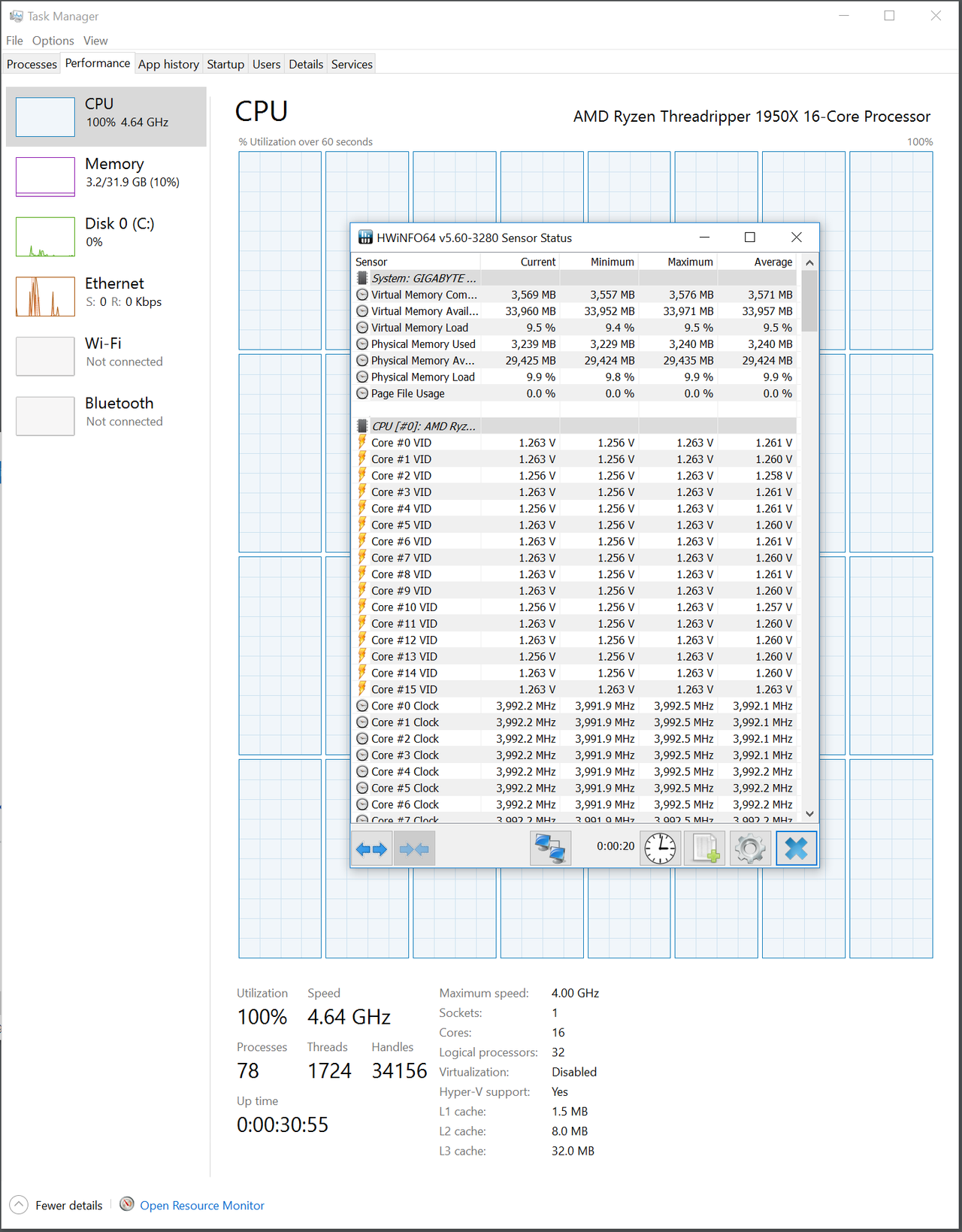Open the File menu

tap(14, 41)
